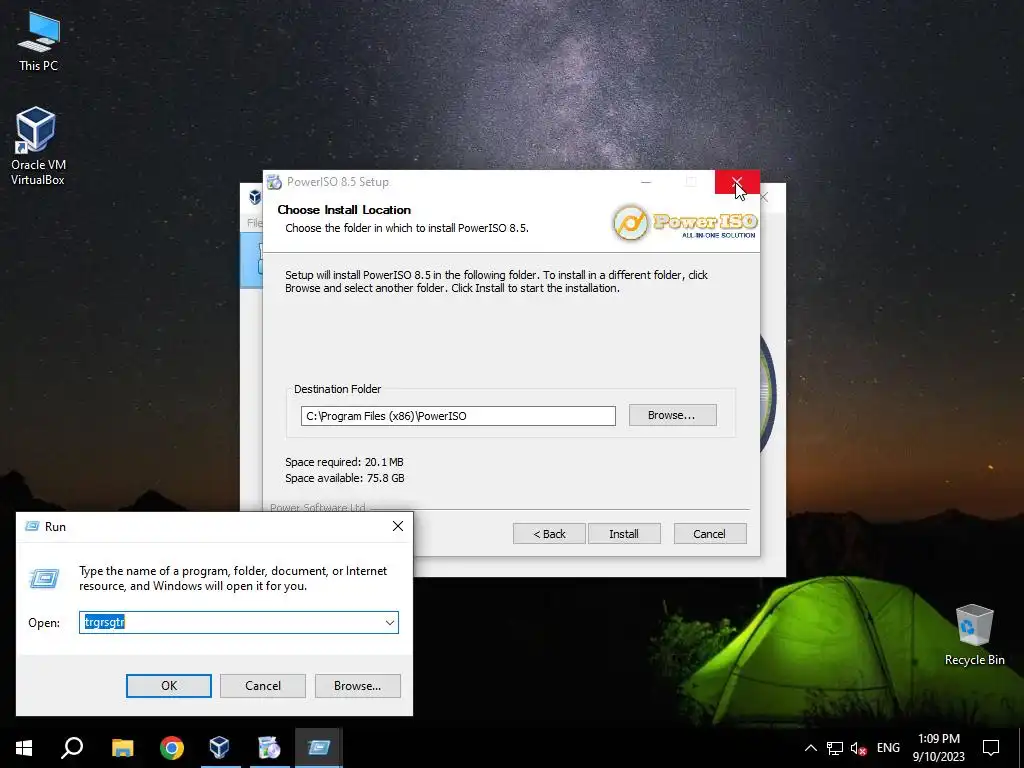Minimize the PowerISO 8.5 Setup window

pyautogui.click(x=646, y=182)
